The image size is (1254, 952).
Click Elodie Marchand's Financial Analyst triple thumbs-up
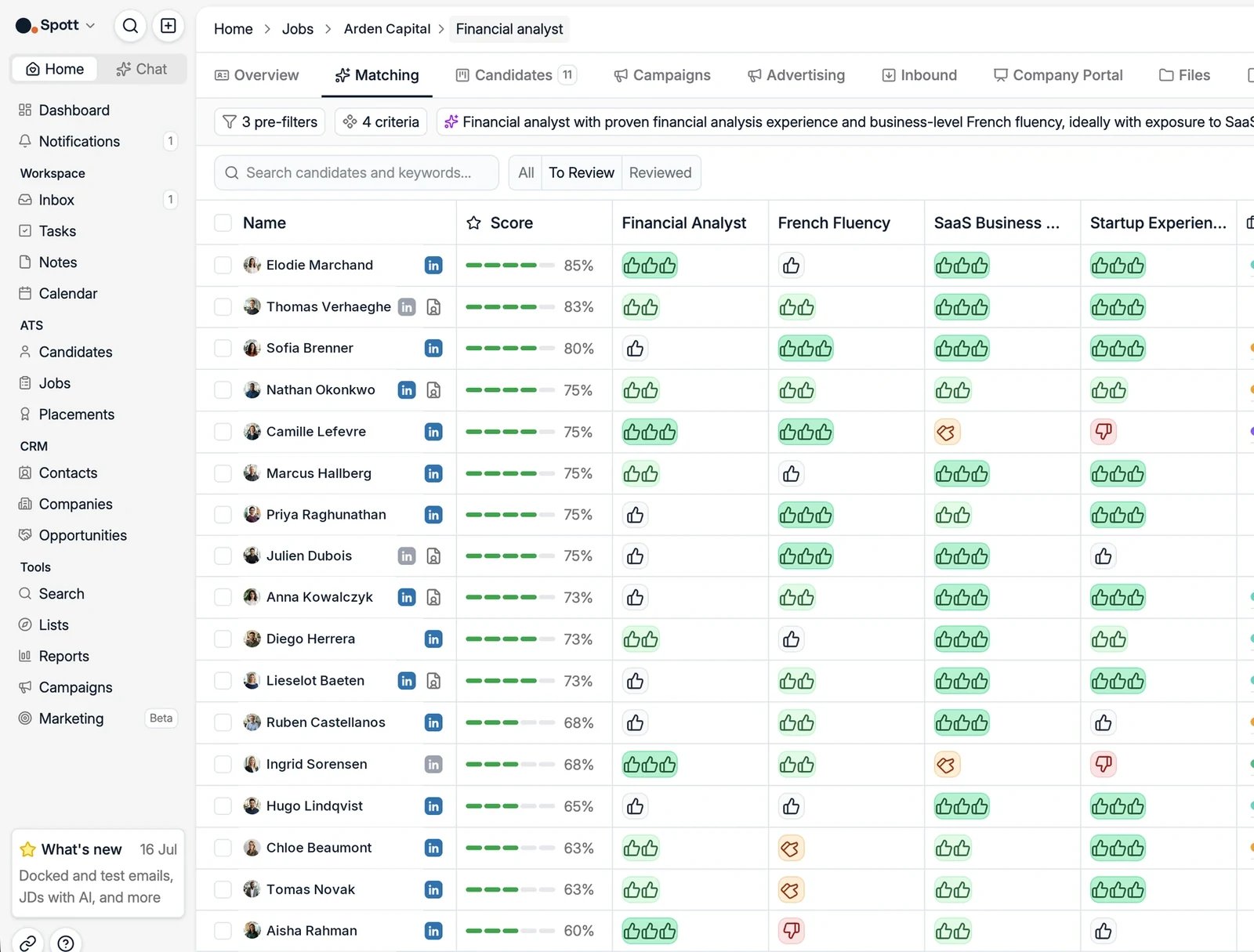(x=650, y=266)
